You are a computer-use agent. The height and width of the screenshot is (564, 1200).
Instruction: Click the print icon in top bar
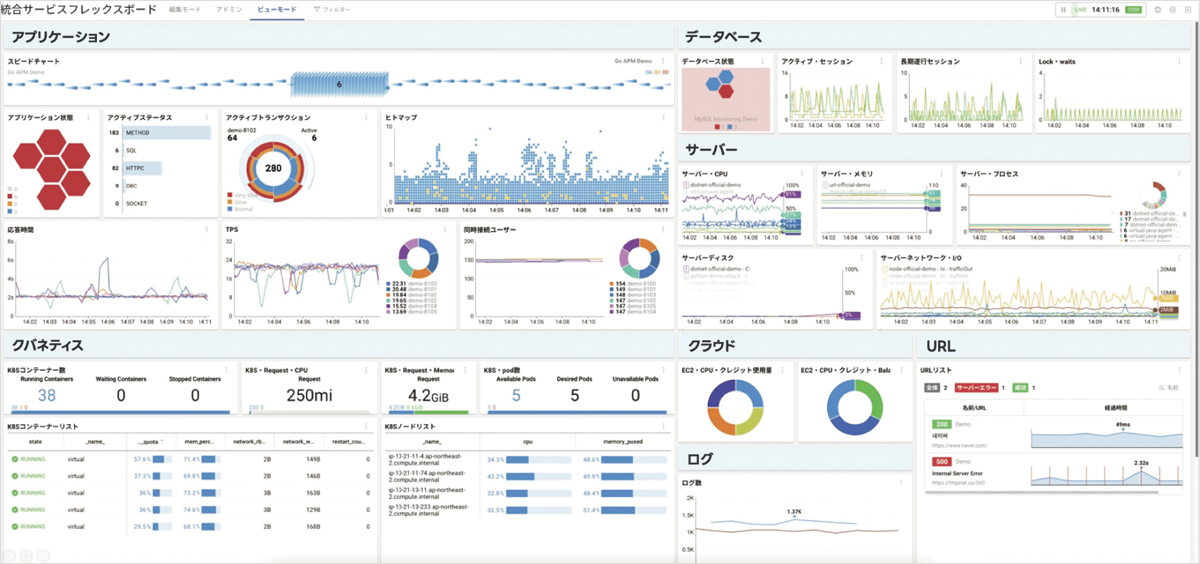click(x=1157, y=9)
